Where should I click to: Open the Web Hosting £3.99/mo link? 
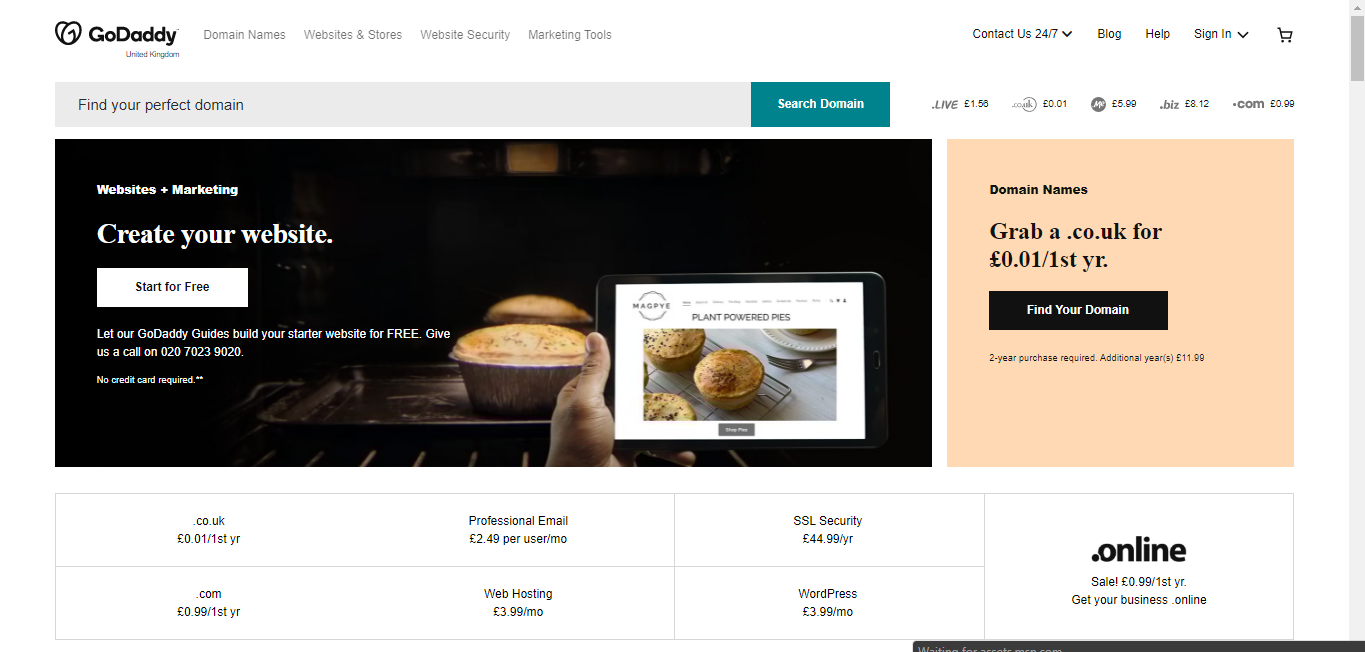pos(518,602)
